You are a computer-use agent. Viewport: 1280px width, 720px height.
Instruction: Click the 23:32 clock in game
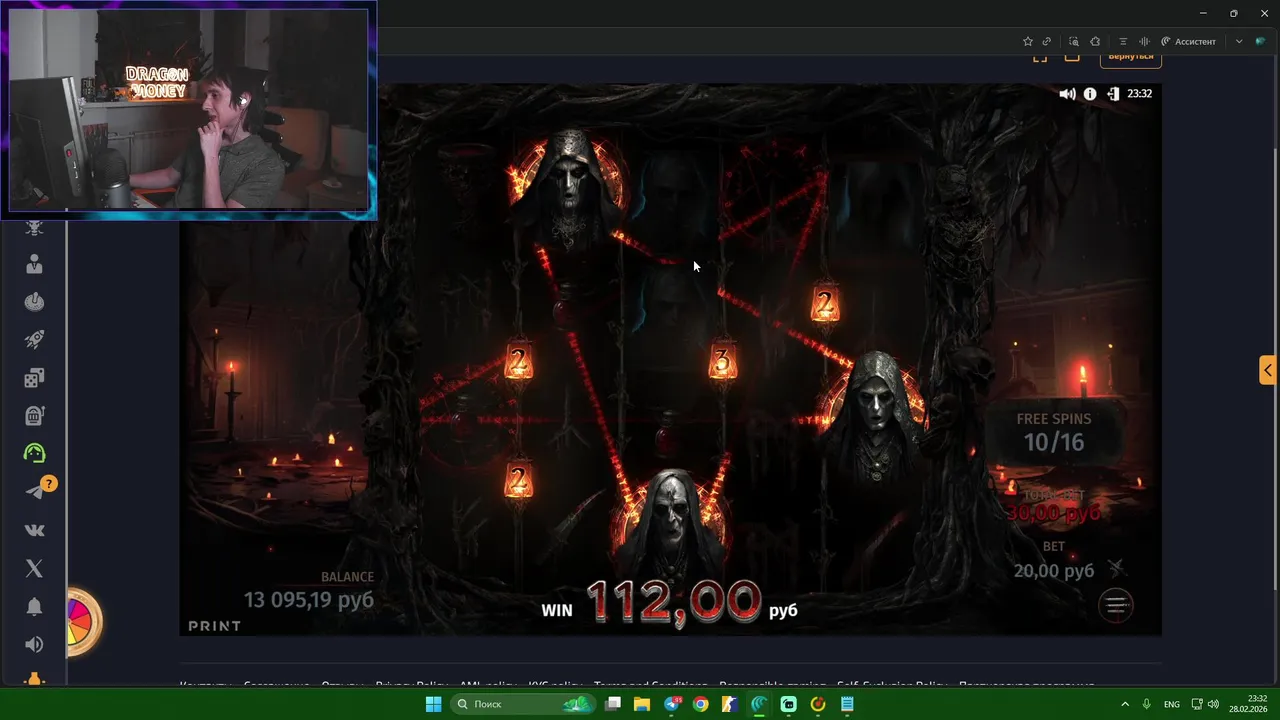point(1140,94)
